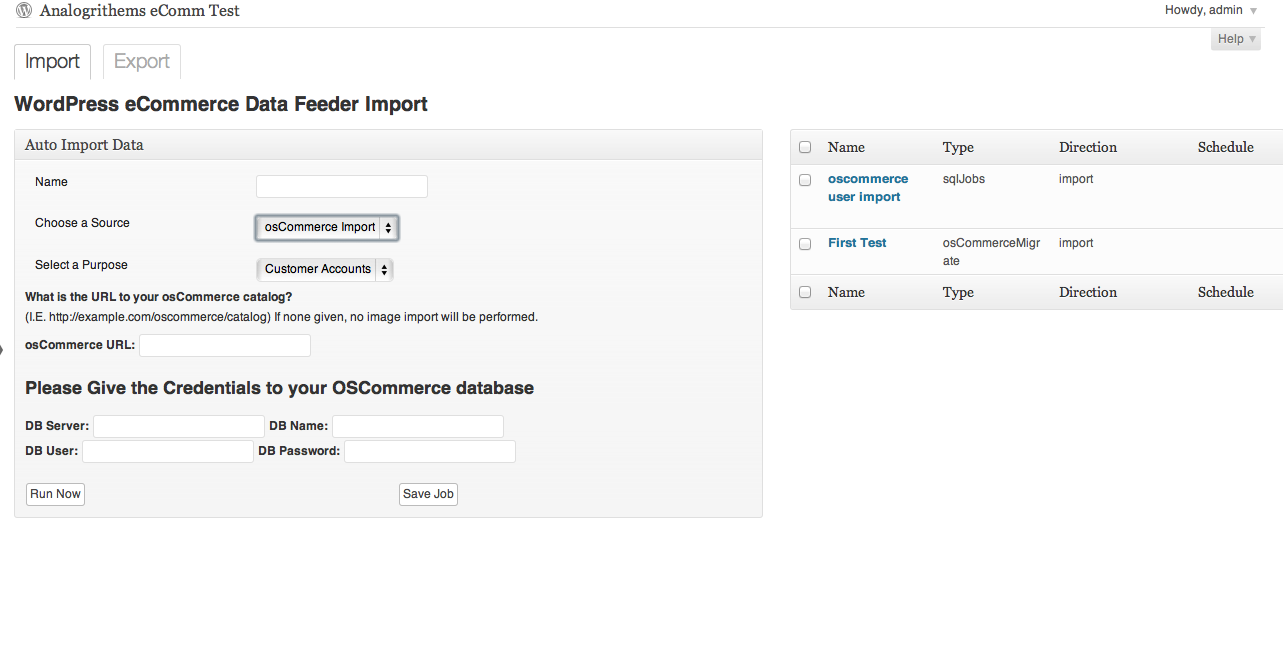Check the oscommerce user import checkbox
Screen dimensions: 1283x648
[x=805, y=180]
